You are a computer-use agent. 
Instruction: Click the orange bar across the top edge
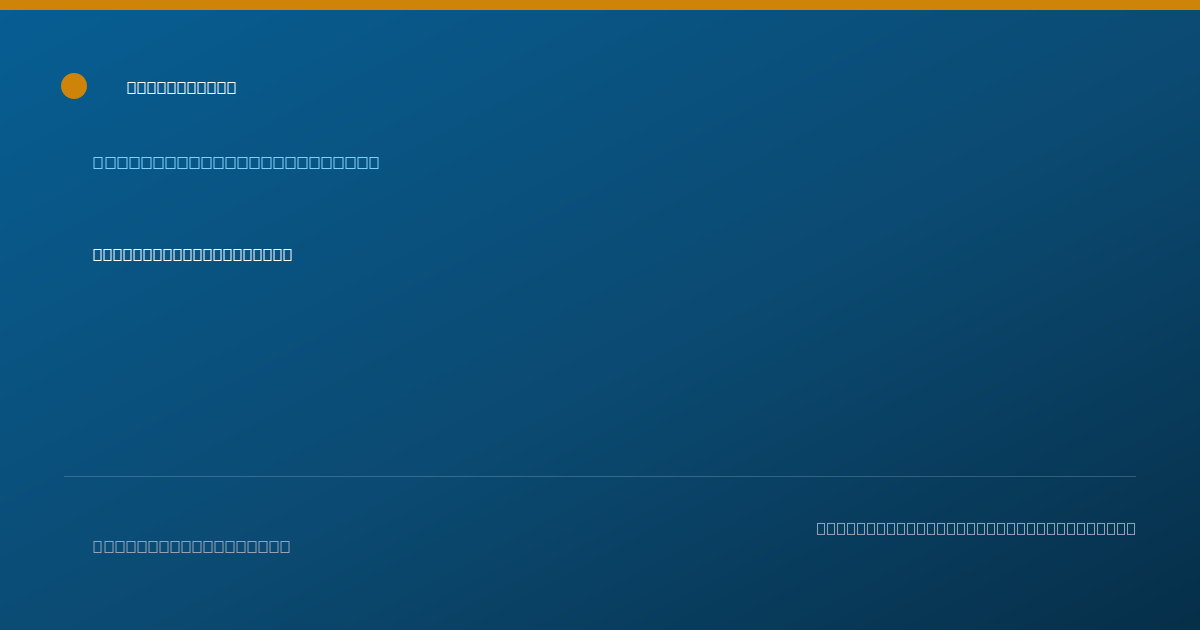(x=600, y=5)
